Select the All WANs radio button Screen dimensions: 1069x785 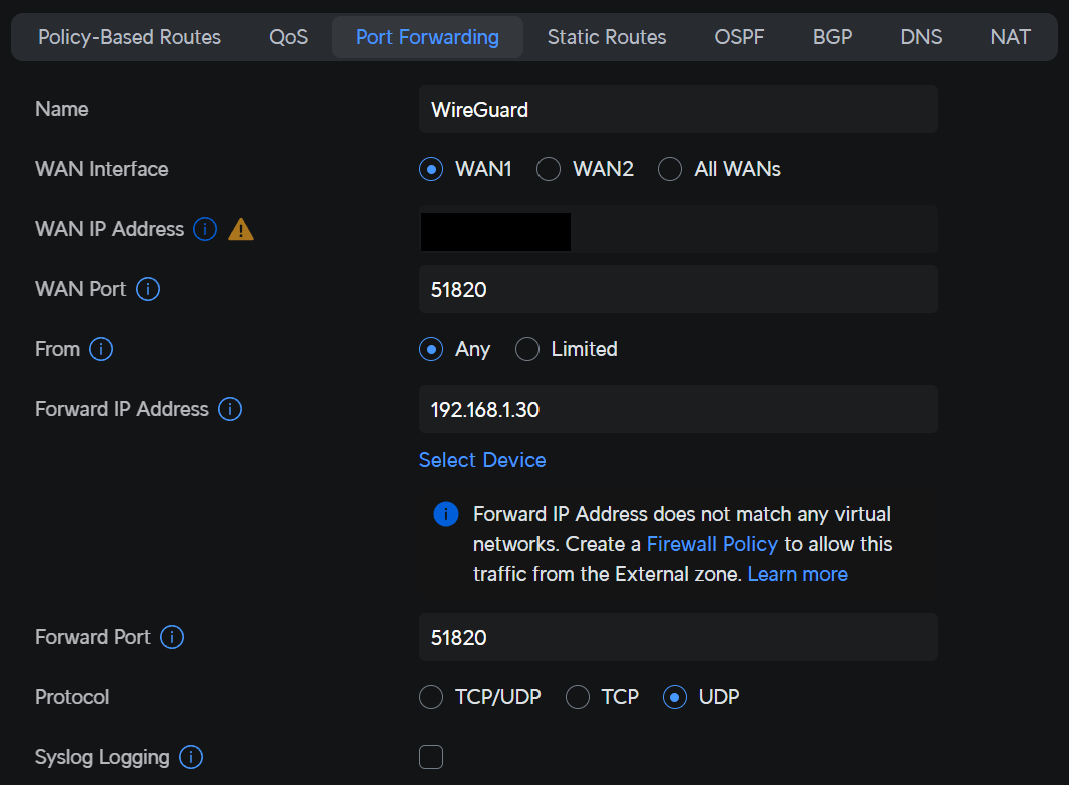[669, 169]
